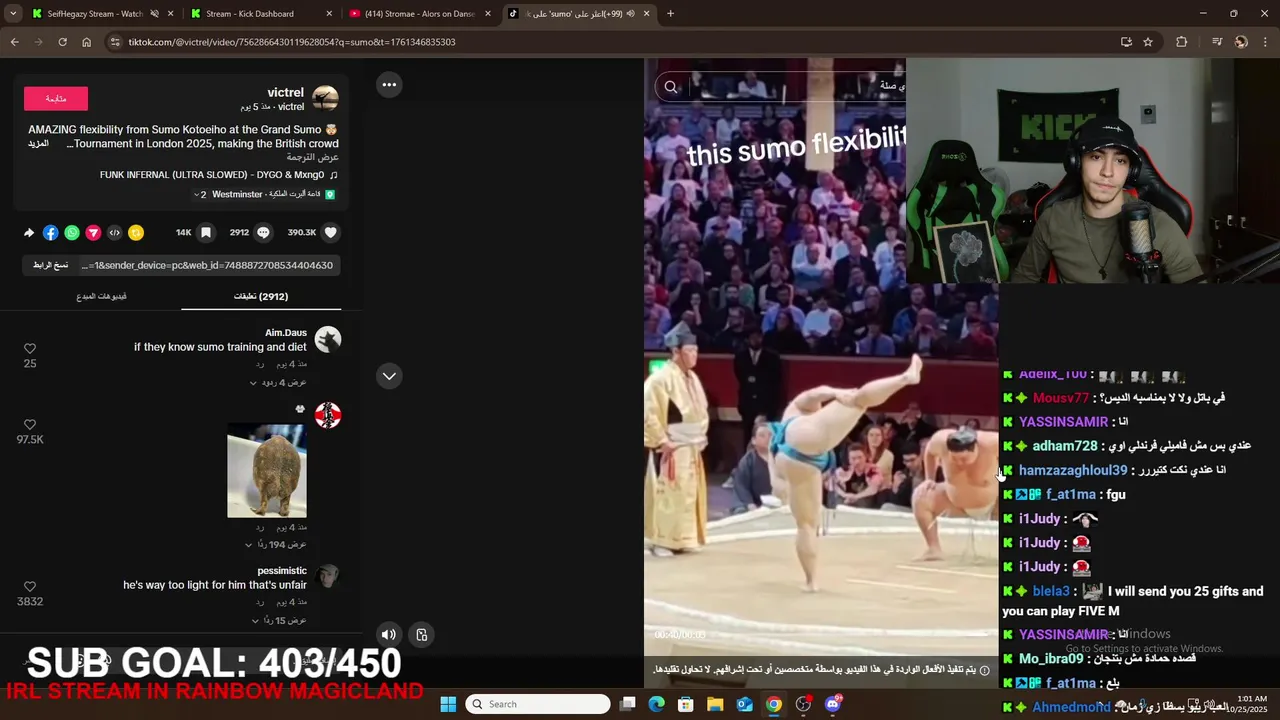Like the pessimistic comment
Viewport: 1280px width, 720px height.
tap(30, 586)
